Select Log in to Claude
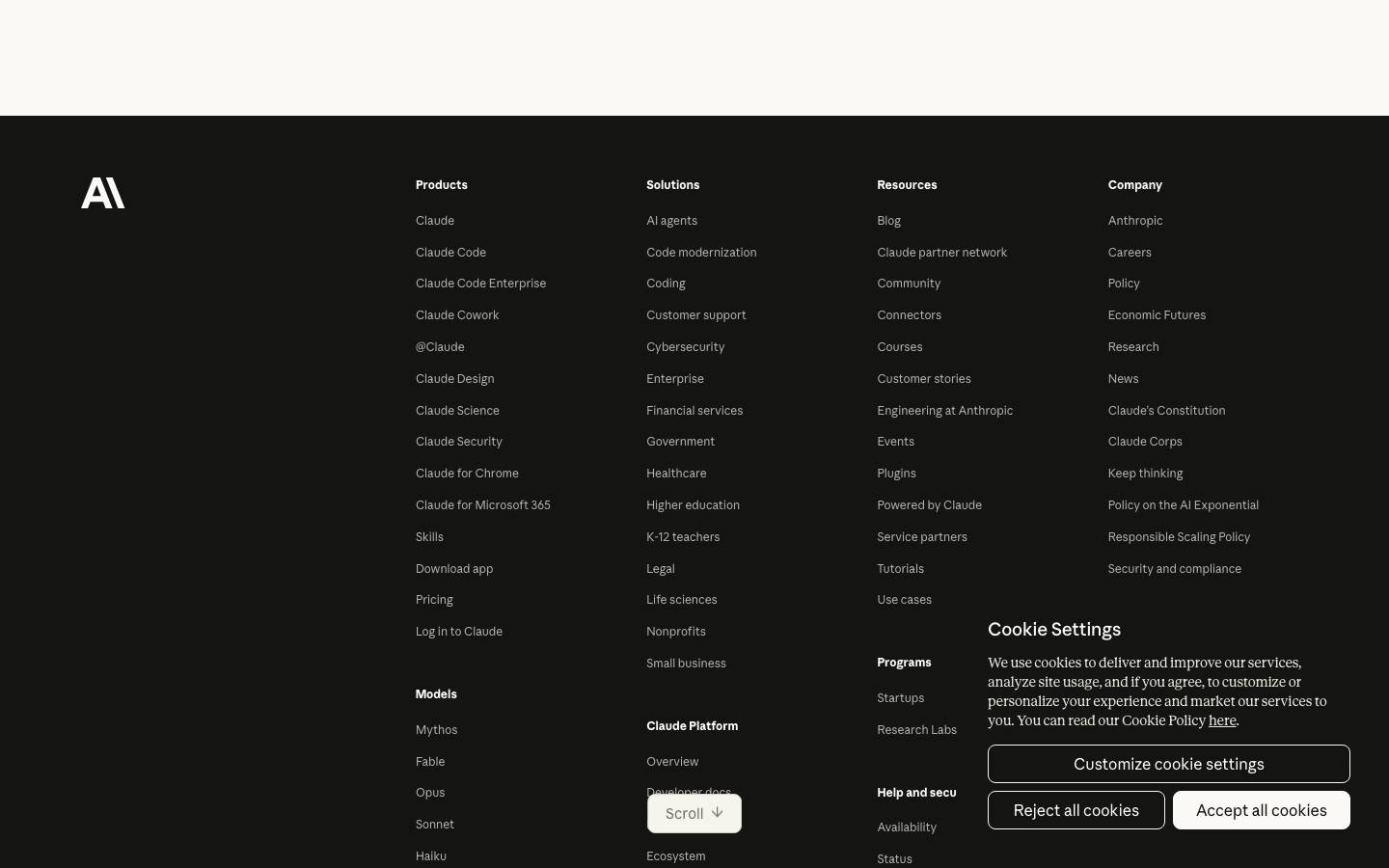Viewport: 1389px width, 868px height. [459, 631]
